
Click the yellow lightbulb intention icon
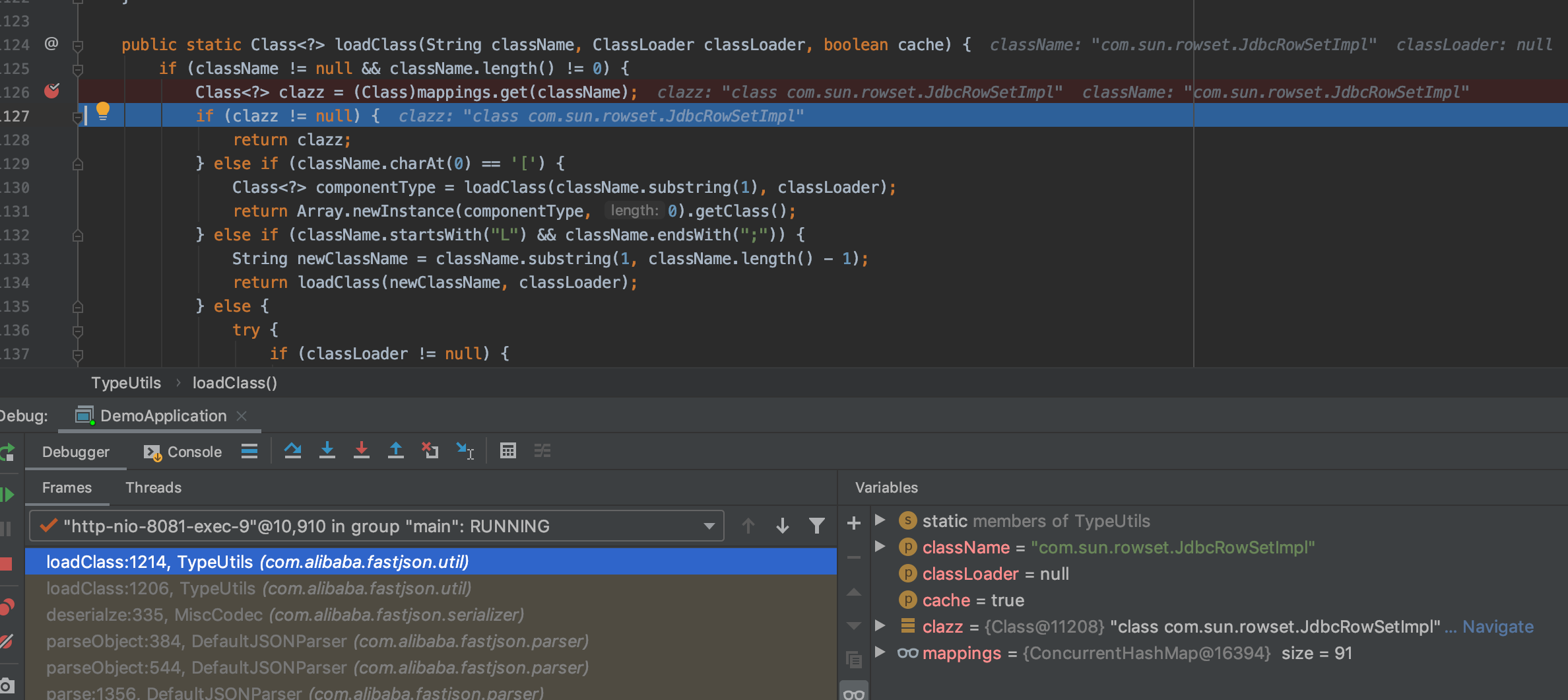[x=103, y=111]
